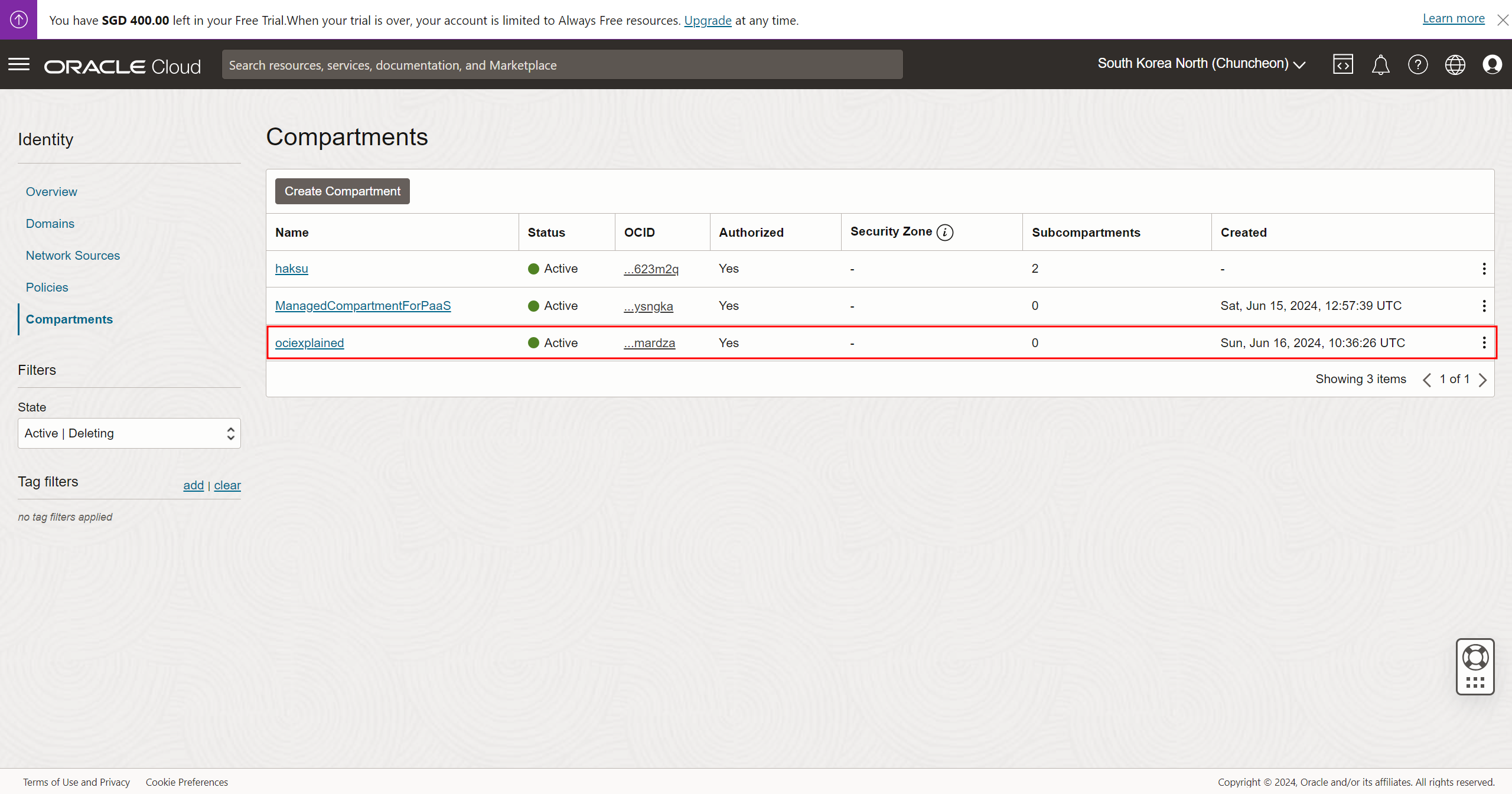Go to next page of compartments
The width and height of the screenshot is (1512, 794).
[1482, 380]
